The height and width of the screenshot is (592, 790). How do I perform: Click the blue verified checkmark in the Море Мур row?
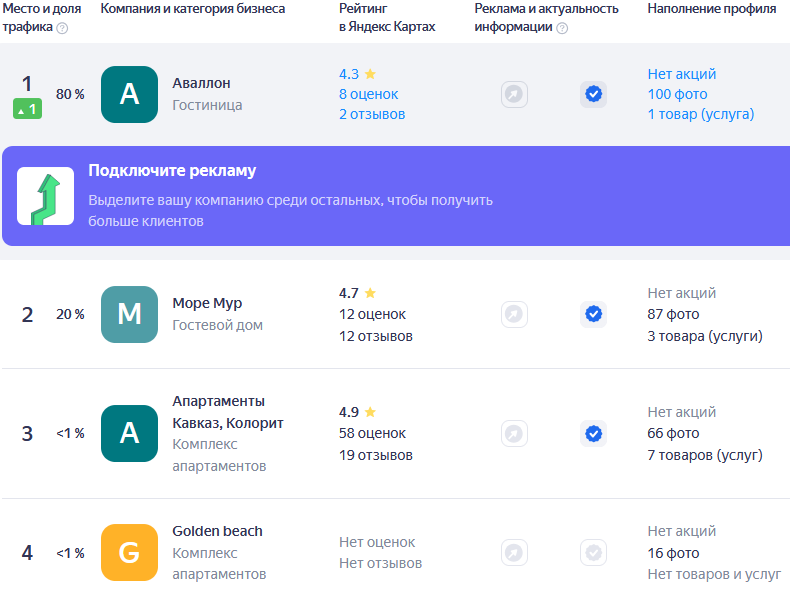pyautogui.click(x=594, y=314)
